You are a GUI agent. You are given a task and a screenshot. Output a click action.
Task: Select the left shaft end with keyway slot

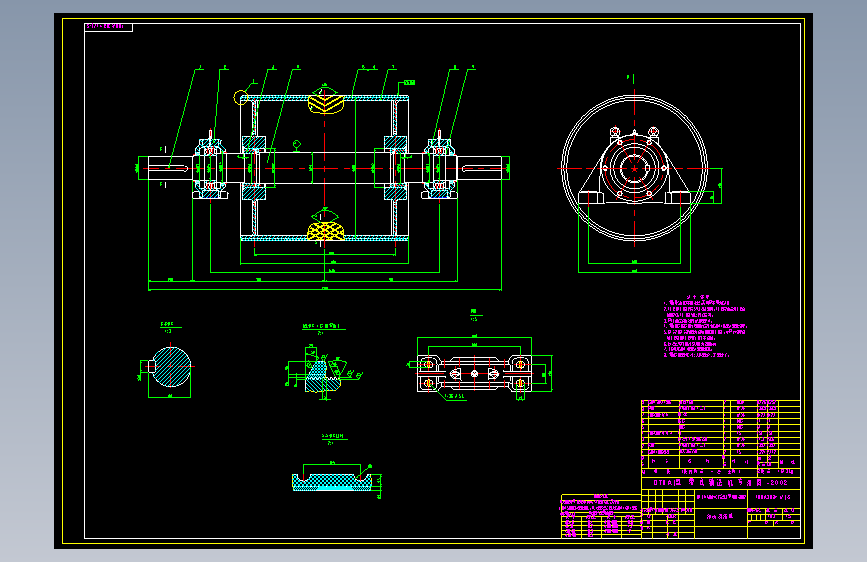pyautogui.click(x=170, y=168)
